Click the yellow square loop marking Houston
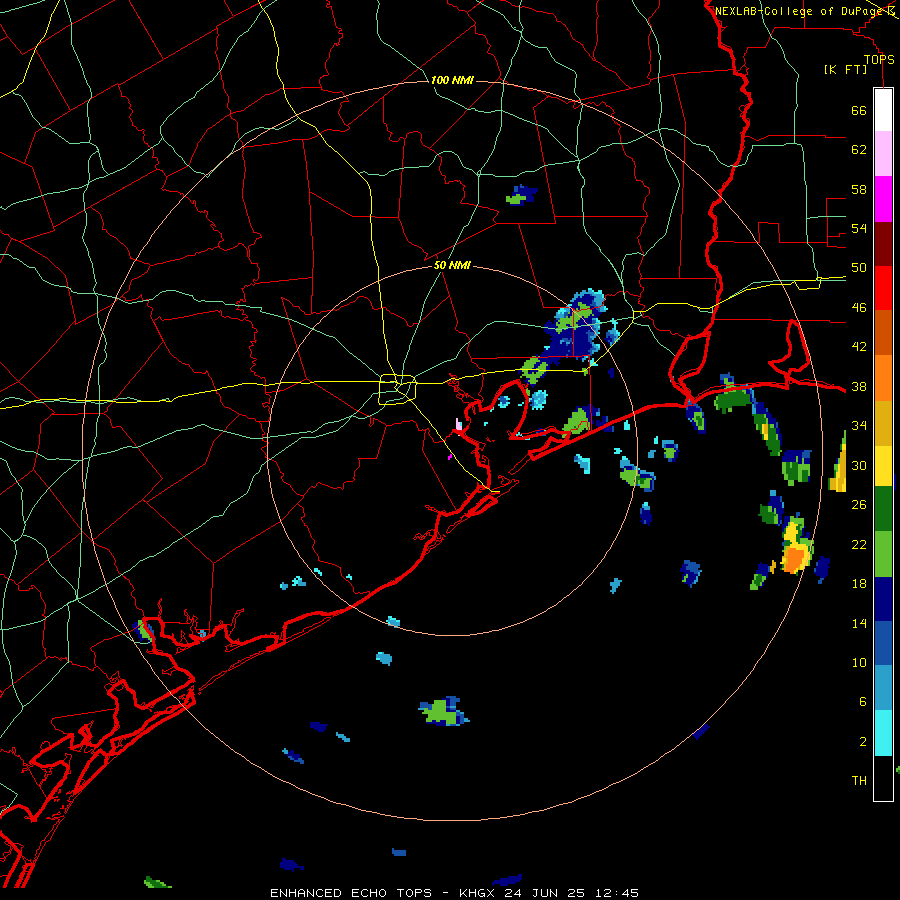The image size is (900, 900). (397, 389)
